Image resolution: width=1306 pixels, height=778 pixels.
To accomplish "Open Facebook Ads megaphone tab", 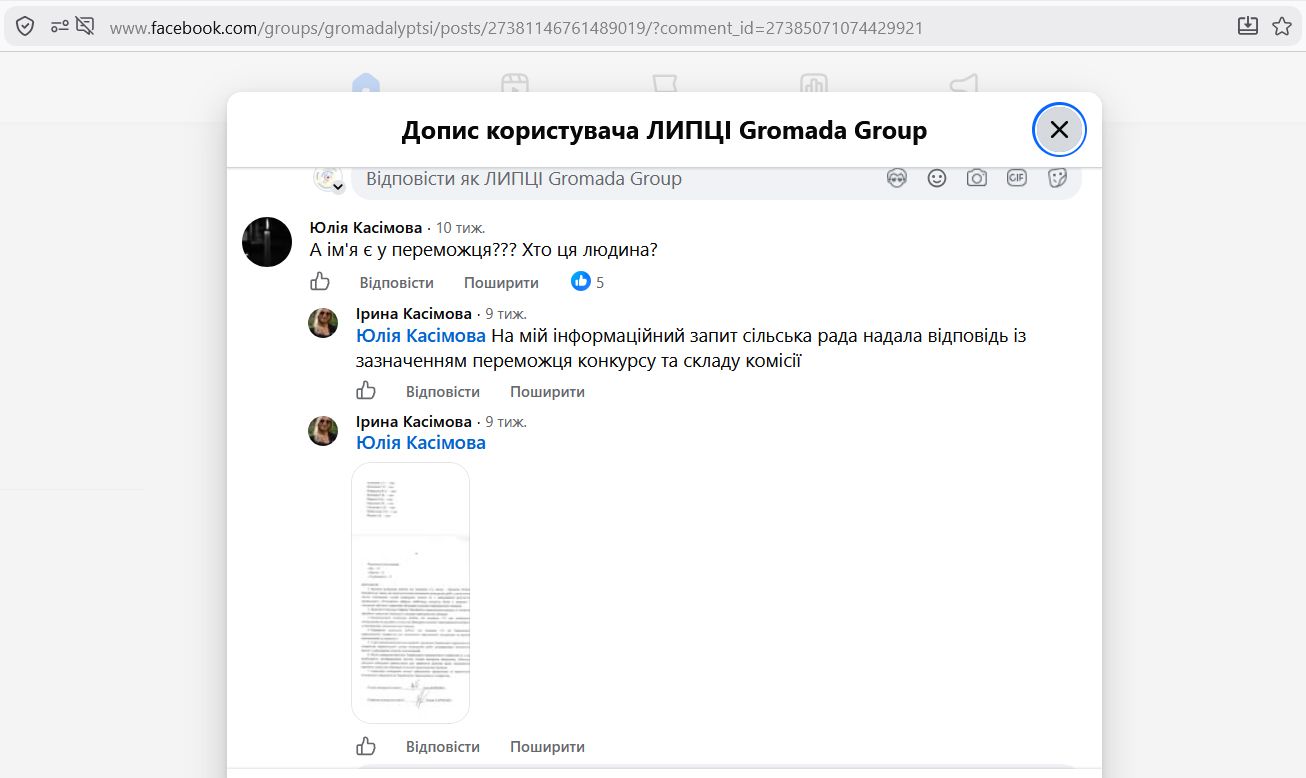I will (963, 85).
